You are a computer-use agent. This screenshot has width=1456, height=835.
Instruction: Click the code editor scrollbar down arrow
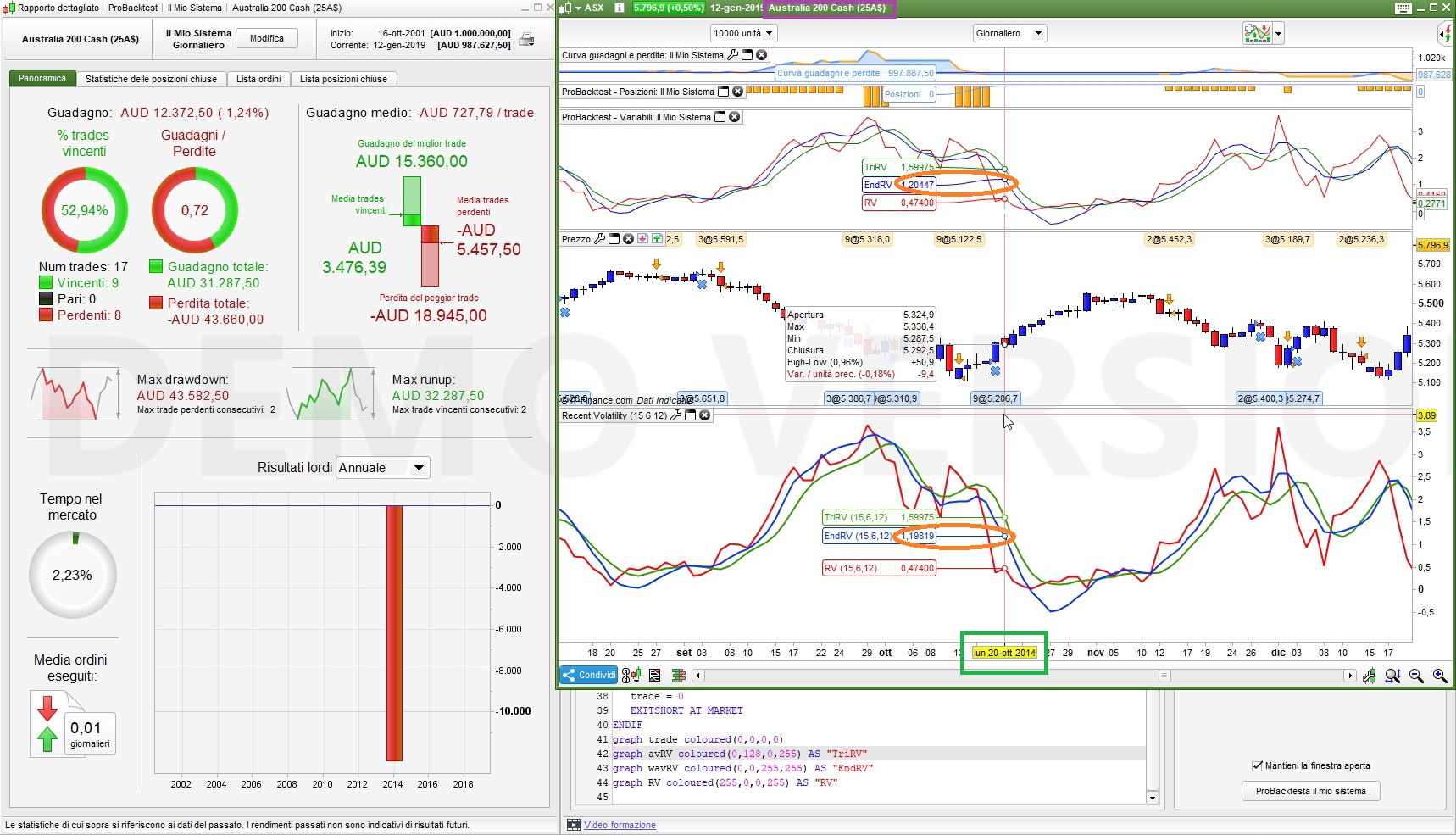[x=1152, y=798]
